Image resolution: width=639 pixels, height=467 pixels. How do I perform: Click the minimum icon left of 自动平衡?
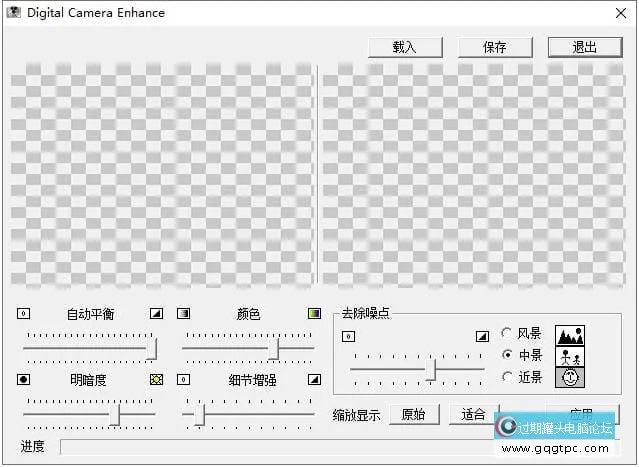pyautogui.click(x=24, y=313)
